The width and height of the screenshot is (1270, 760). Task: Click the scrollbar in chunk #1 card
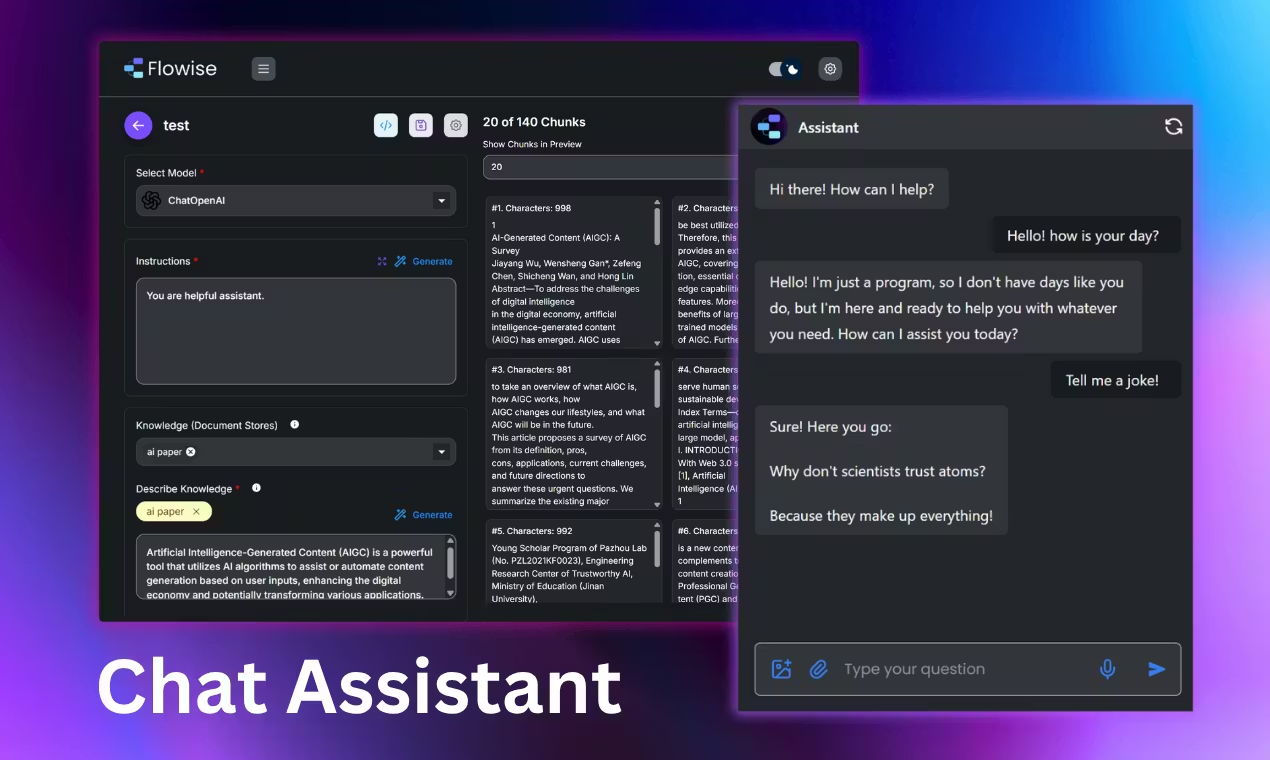click(657, 225)
